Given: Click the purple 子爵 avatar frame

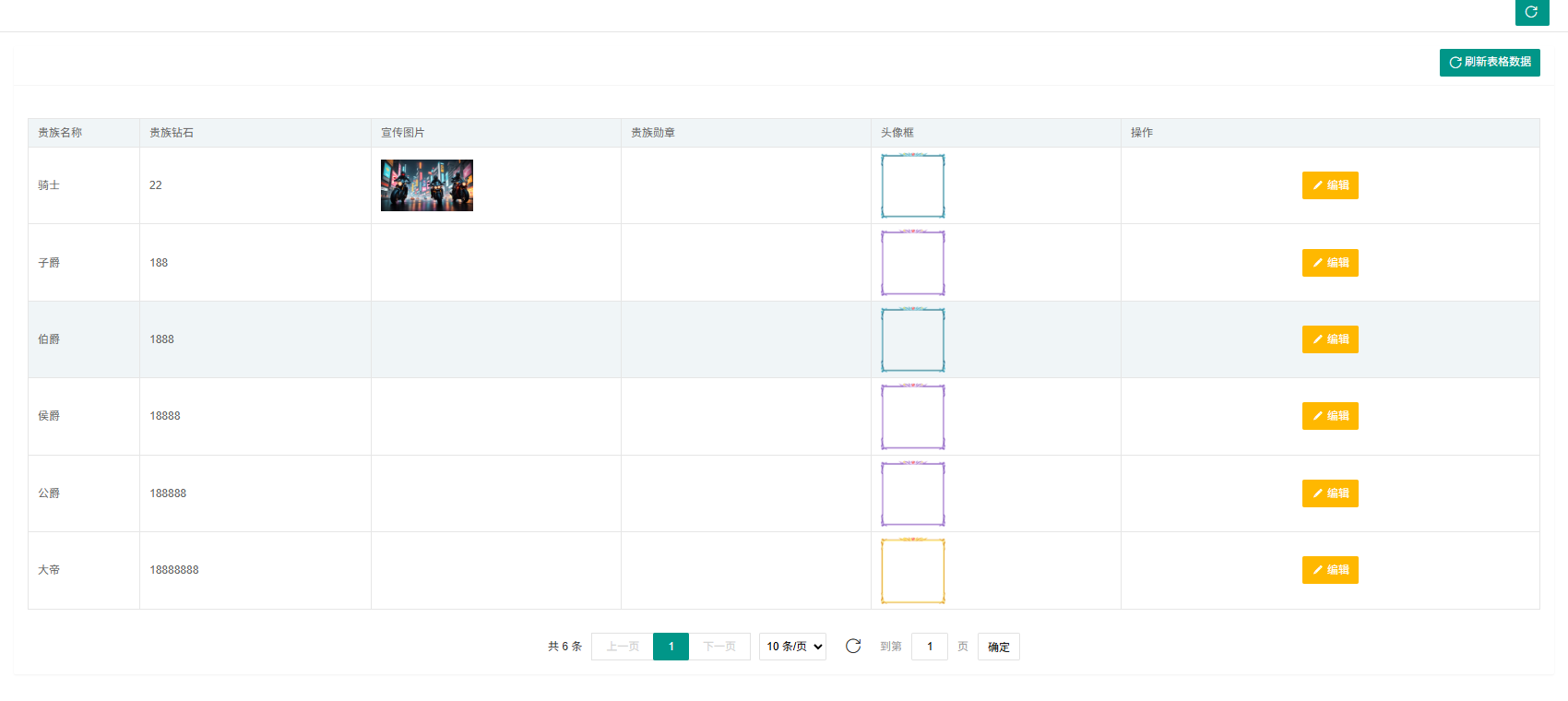Looking at the screenshot, I should click(912, 263).
